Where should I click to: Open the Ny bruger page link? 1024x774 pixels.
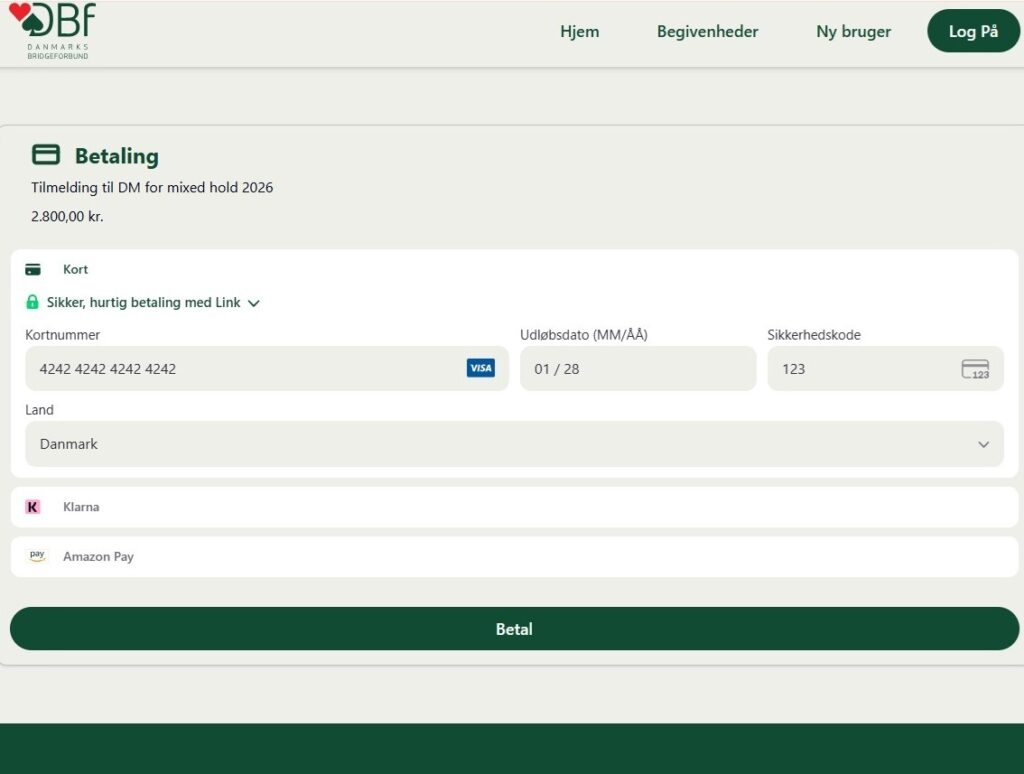853,31
